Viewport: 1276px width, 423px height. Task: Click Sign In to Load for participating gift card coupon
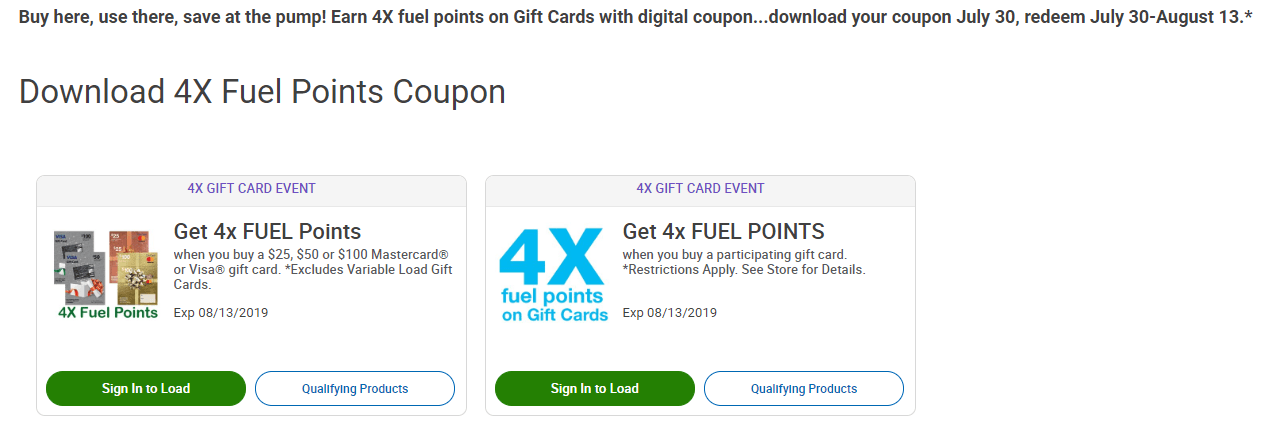click(x=595, y=388)
